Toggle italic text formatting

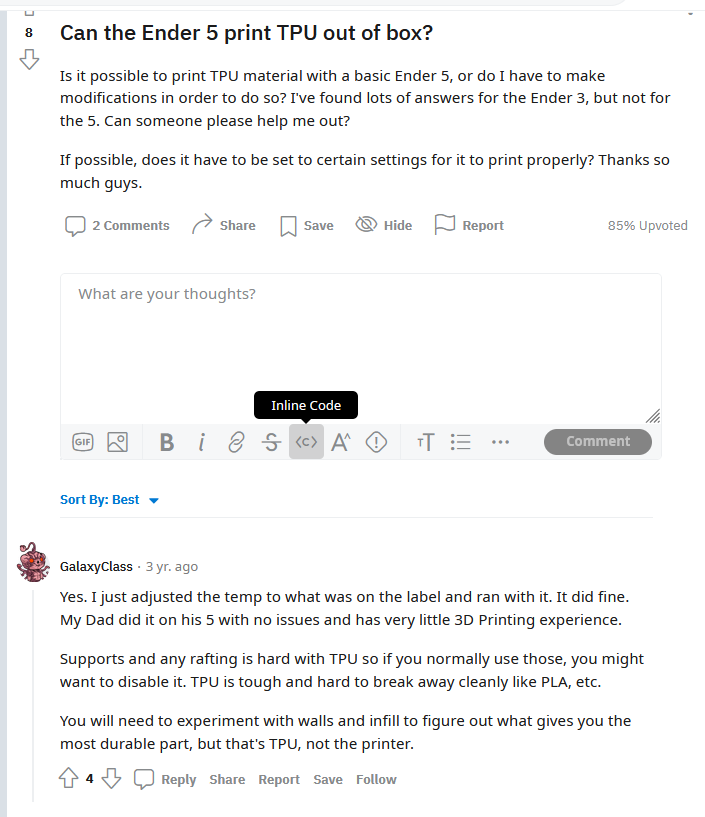[201, 442]
